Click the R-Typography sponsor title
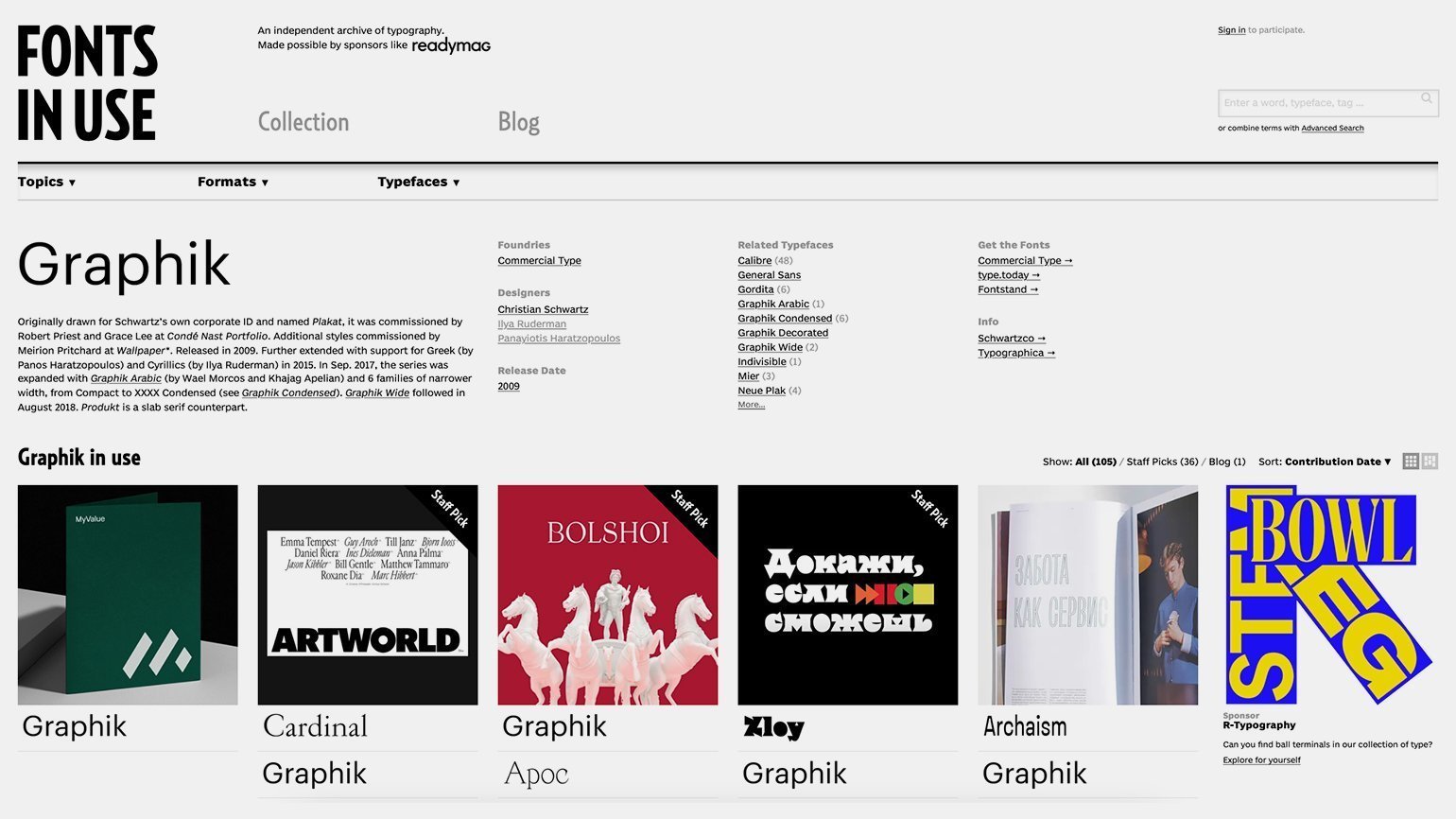This screenshot has height=819, width=1456. (1259, 725)
